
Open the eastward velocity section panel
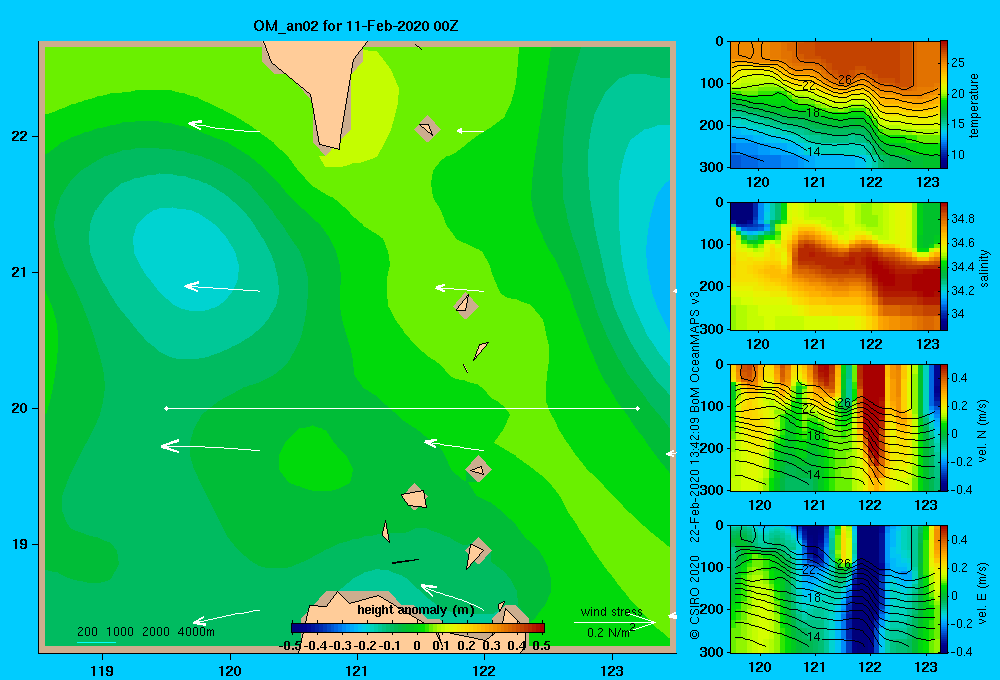click(835, 589)
